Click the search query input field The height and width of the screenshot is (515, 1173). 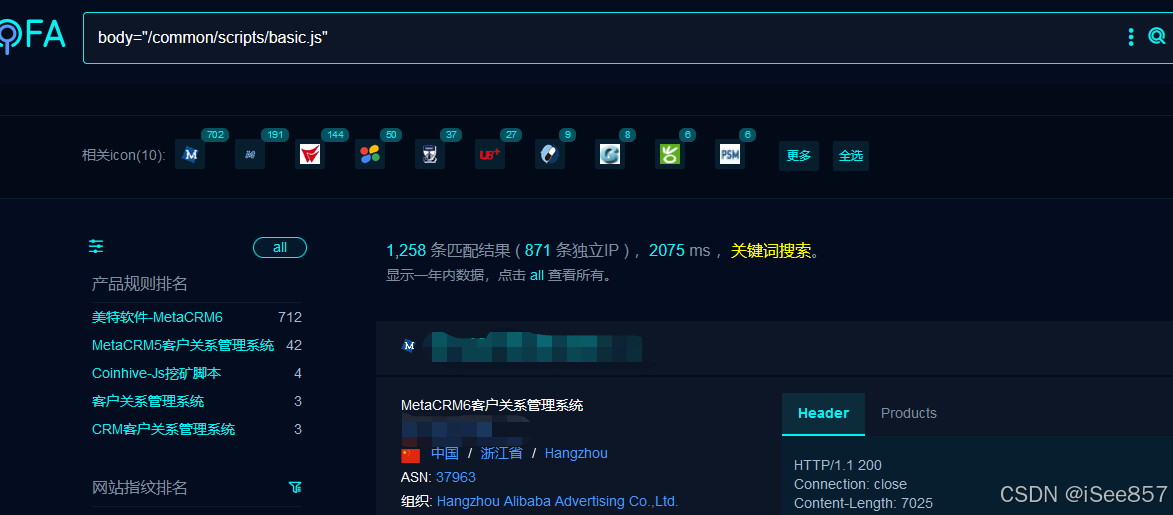click(598, 37)
